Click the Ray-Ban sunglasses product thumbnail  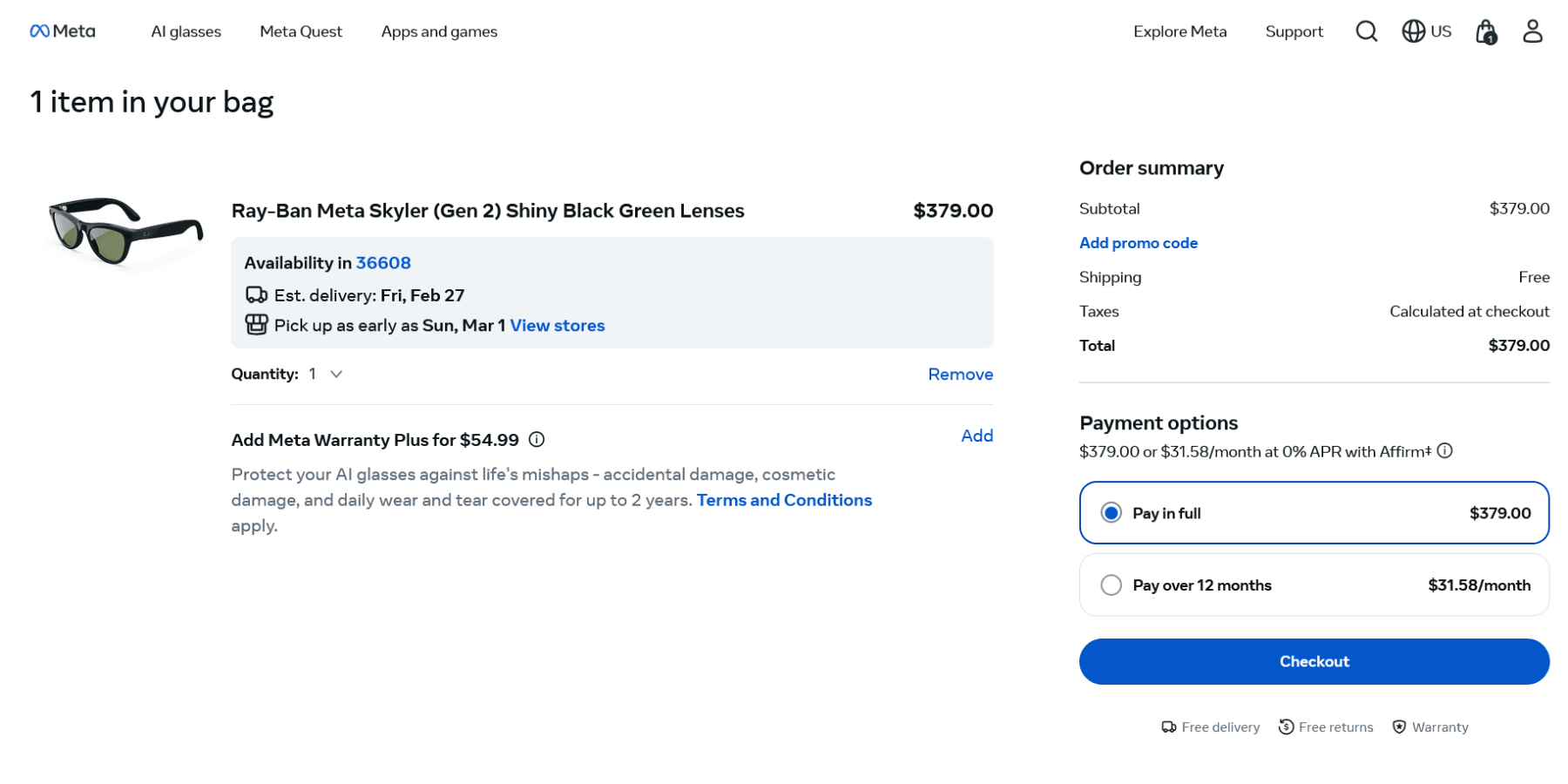[x=125, y=231]
